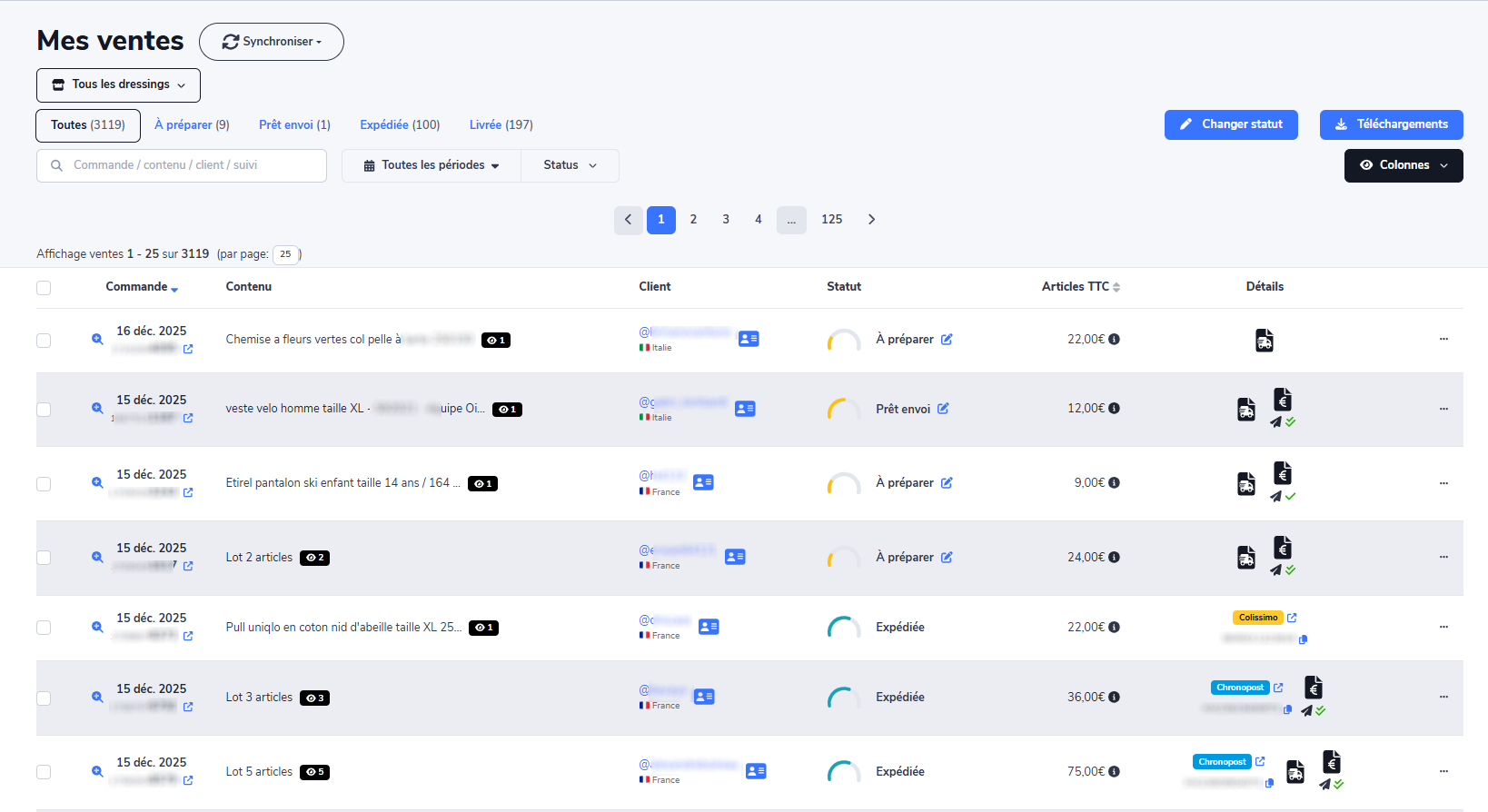Click the euro invoice icon on Lot 2 articles row
This screenshot has height=812, width=1488.
click(1283, 548)
